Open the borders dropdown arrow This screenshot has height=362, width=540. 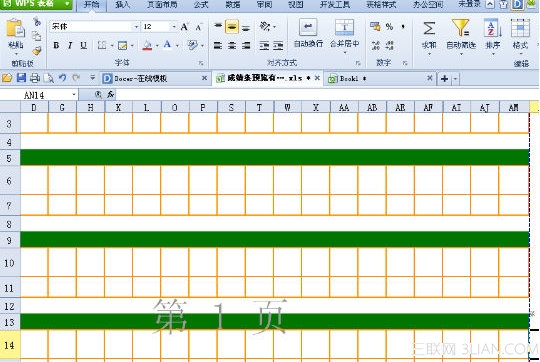pyautogui.click(x=112, y=45)
